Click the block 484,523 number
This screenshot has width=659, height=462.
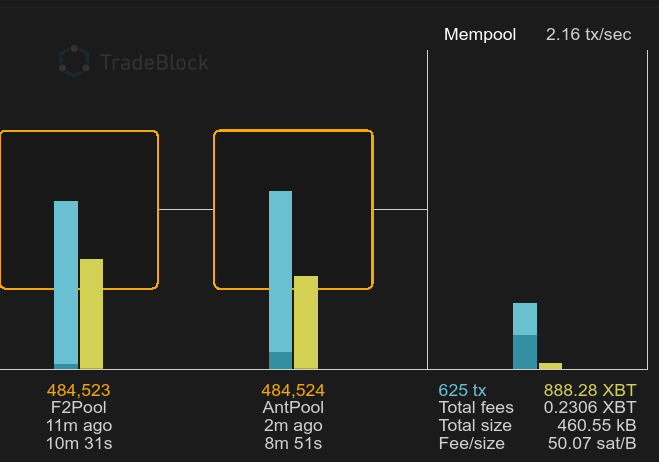click(x=79, y=391)
